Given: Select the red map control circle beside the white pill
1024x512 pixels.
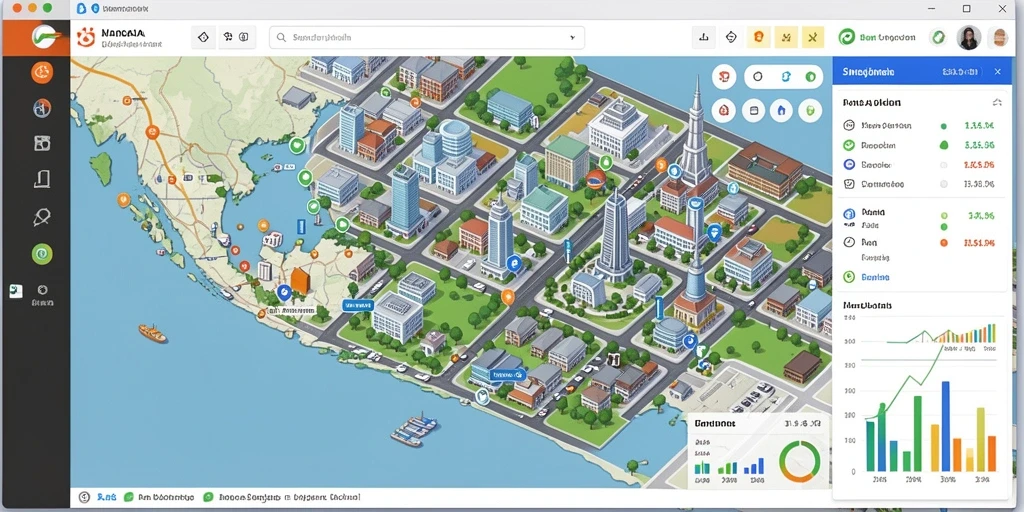Looking at the screenshot, I should click(x=724, y=76).
